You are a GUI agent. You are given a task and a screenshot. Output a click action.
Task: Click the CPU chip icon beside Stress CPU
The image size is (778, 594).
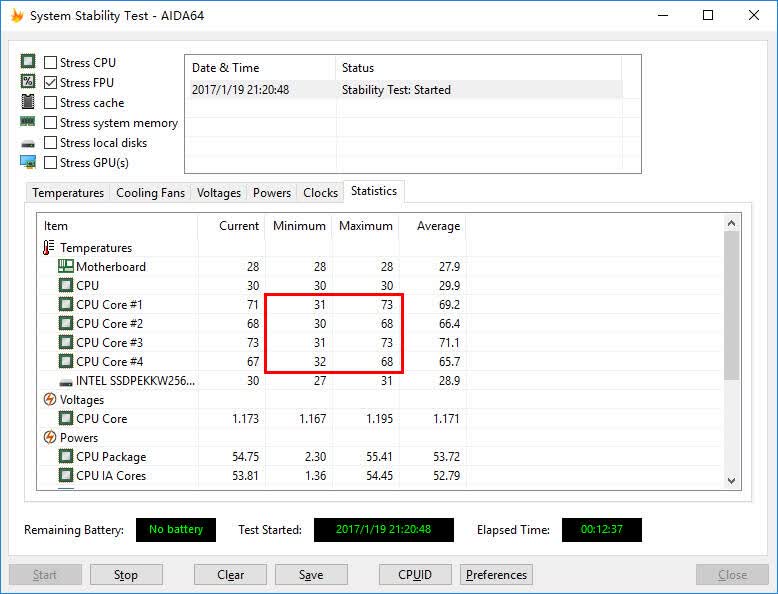[28, 62]
